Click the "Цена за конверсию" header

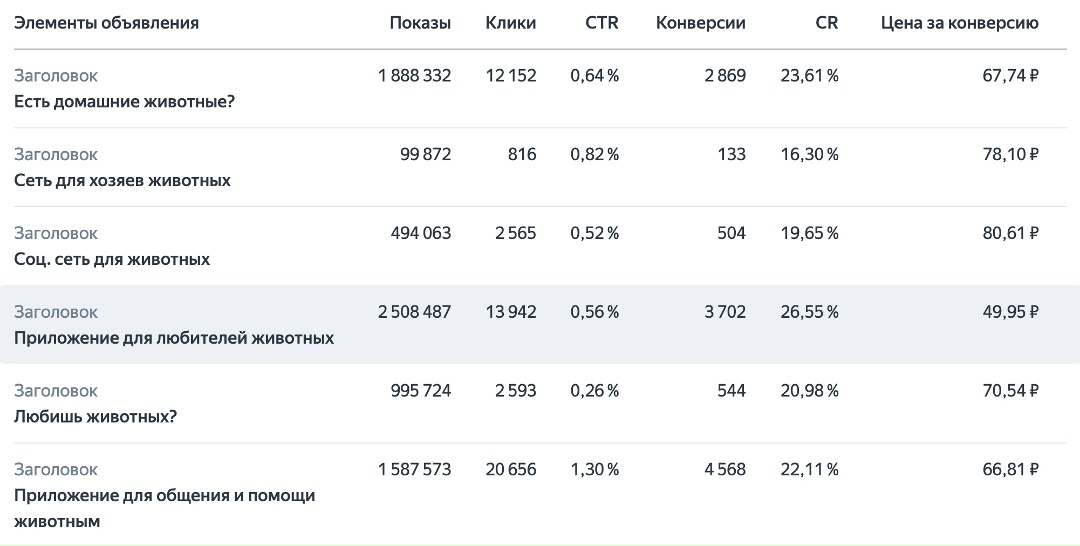(x=959, y=23)
